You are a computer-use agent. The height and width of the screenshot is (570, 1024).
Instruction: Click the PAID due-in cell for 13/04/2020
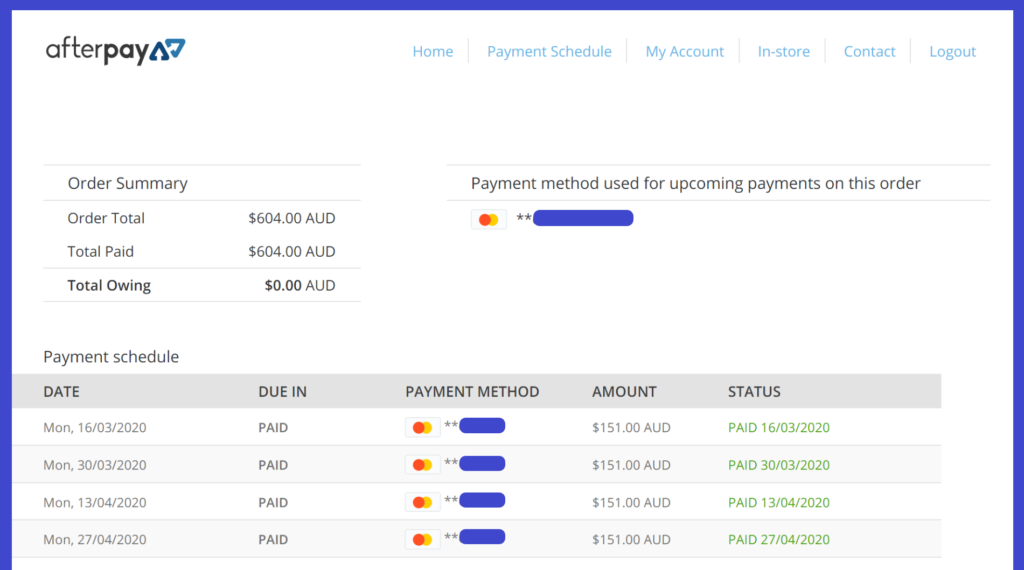coord(273,502)
